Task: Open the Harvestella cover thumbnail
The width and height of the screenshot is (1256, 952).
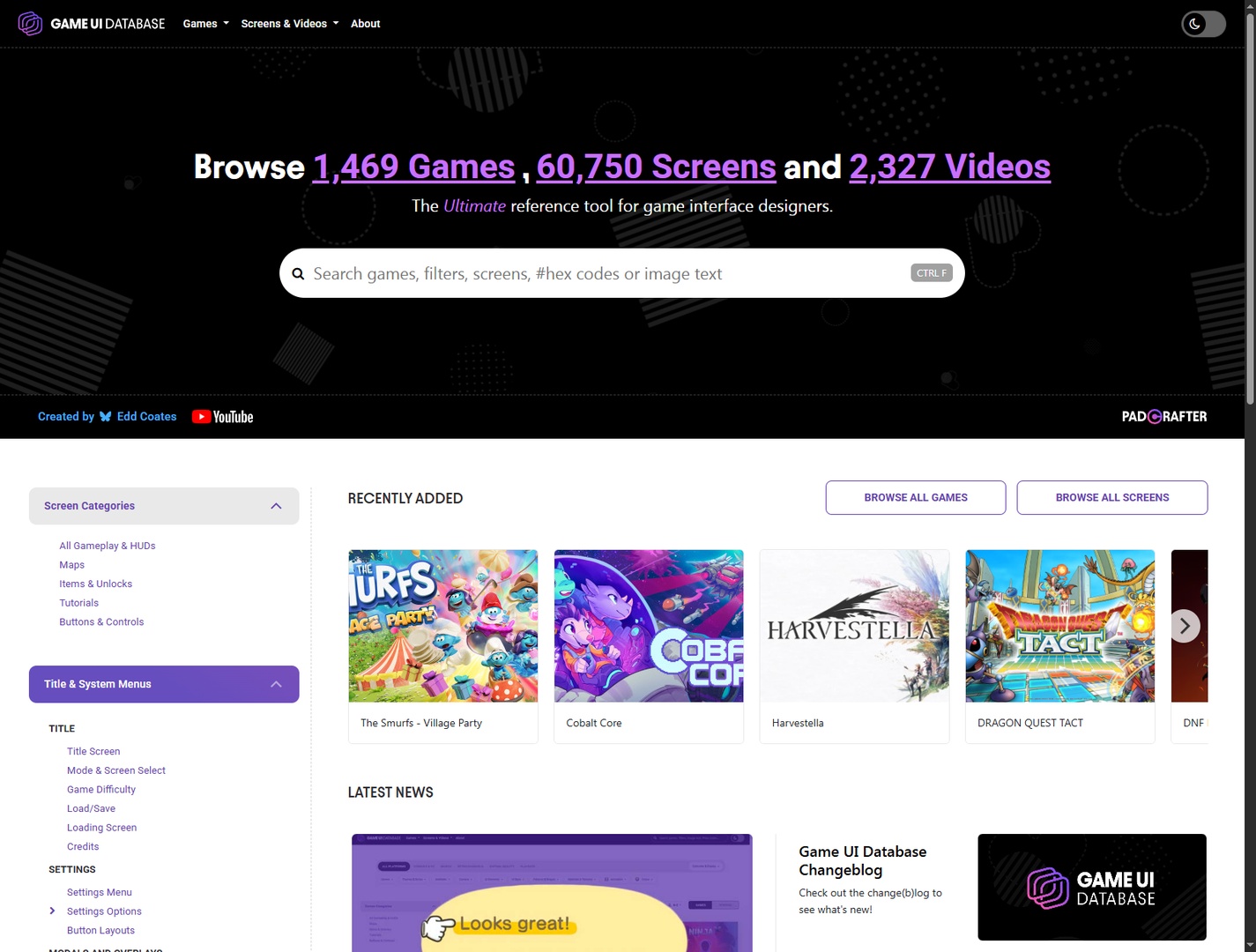Action: click(x=855, y=626)
